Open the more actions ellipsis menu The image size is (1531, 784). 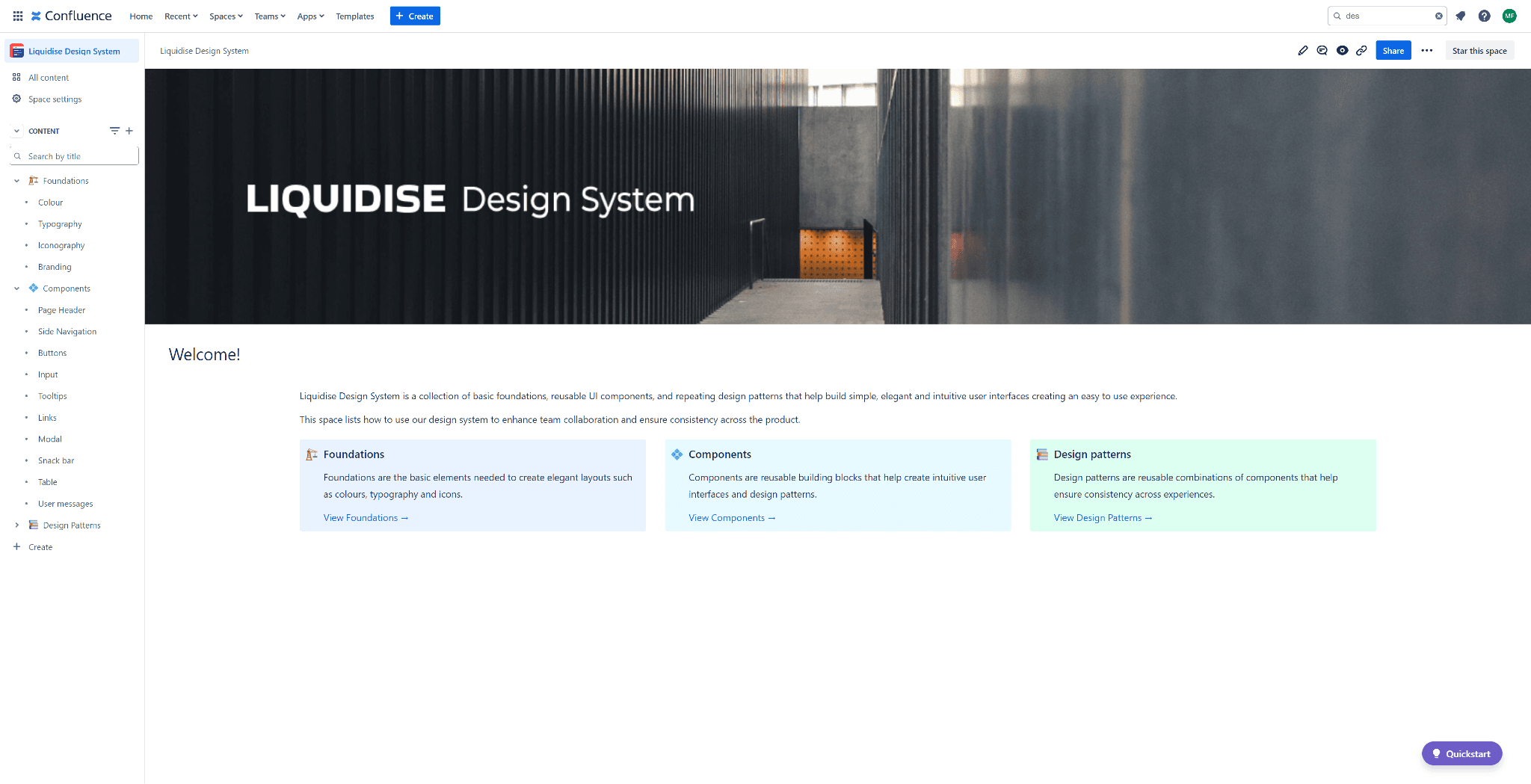tap(1427, 51)
